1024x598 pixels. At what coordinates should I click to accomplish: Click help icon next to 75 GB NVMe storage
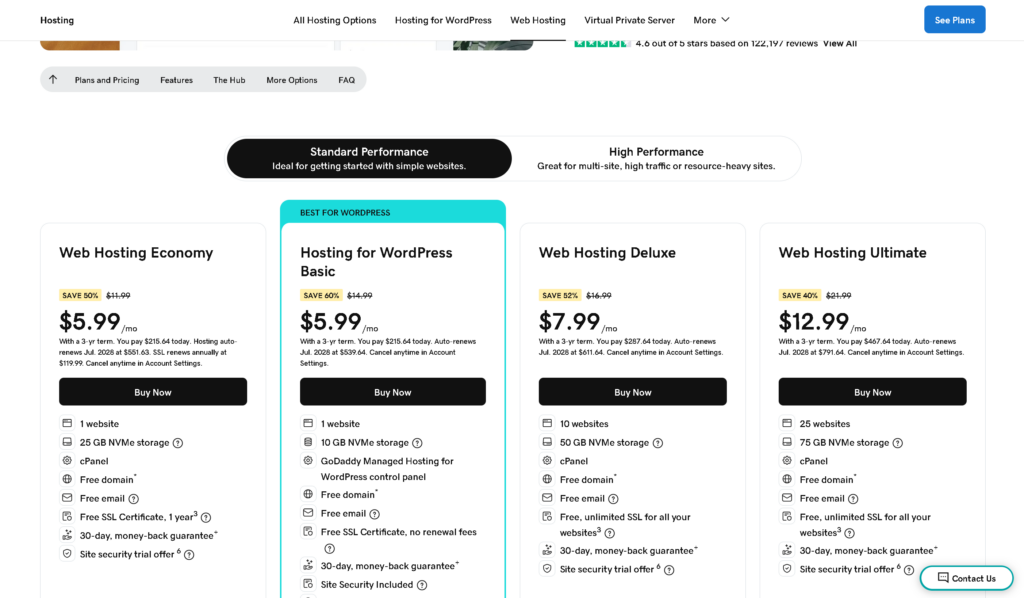click(x=898, y=443)
